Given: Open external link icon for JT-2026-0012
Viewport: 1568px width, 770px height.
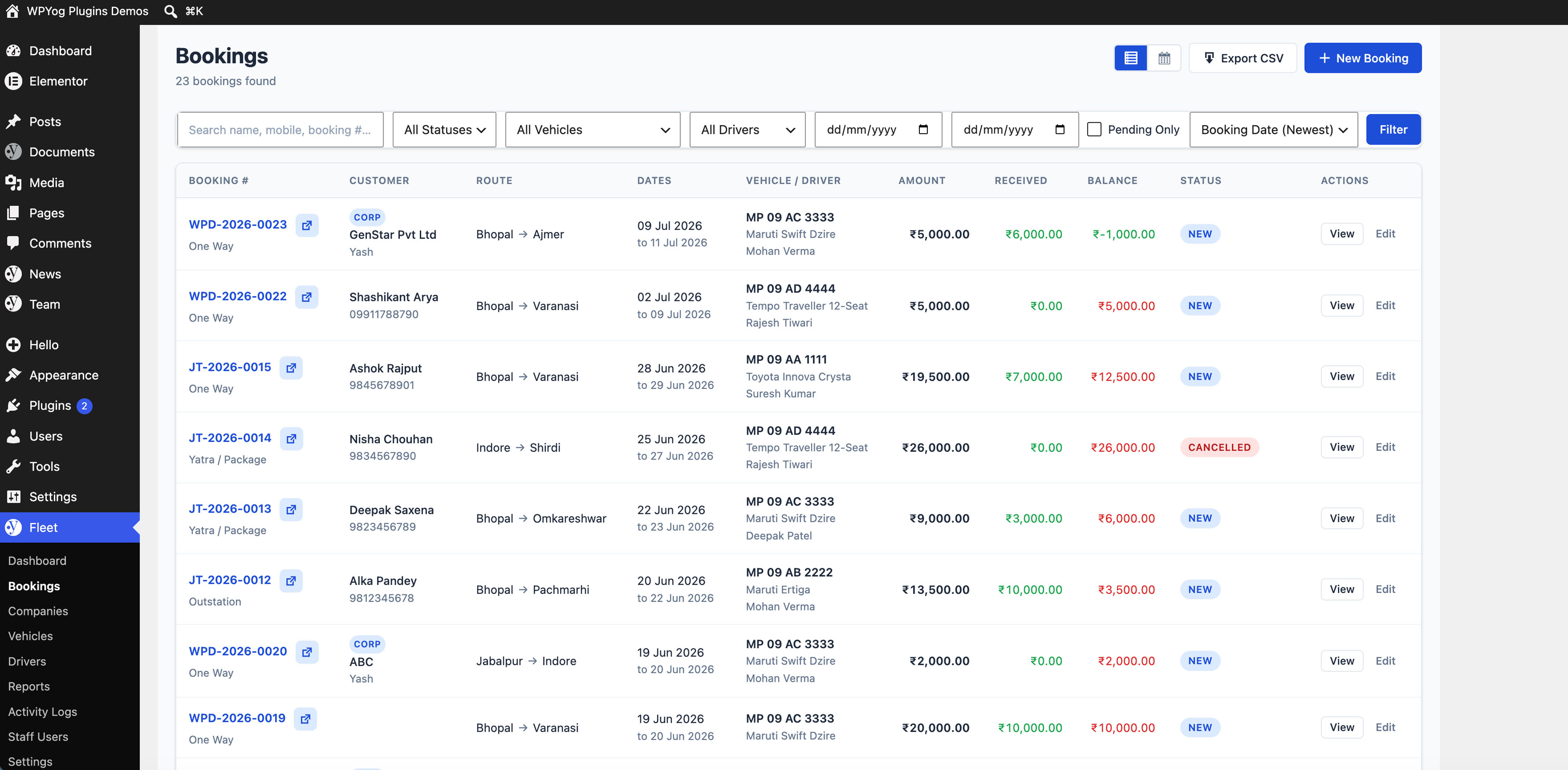Looking at the screenshot, I should click(291, 581).
